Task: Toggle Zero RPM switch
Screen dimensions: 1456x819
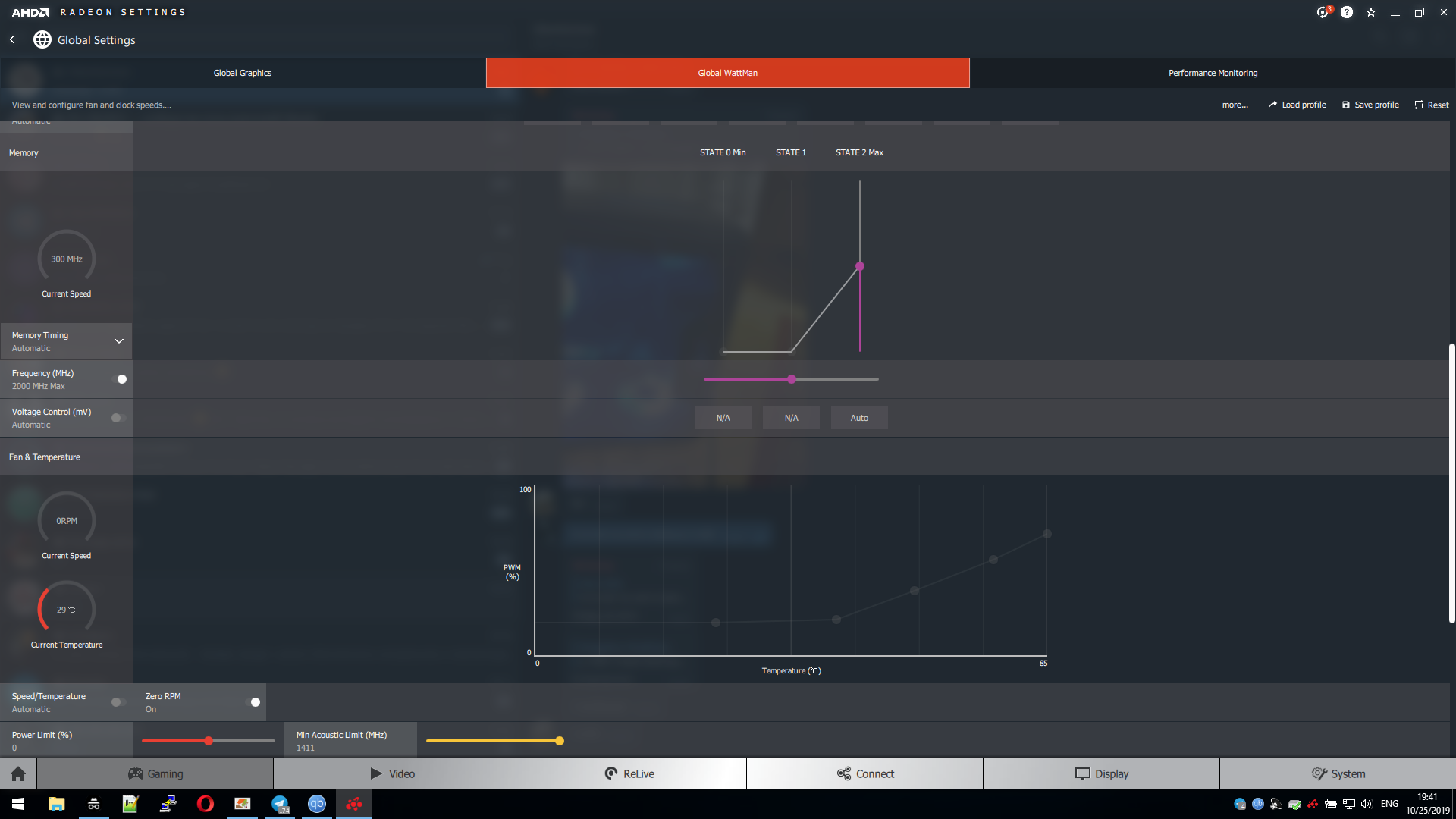Action: 253,702
